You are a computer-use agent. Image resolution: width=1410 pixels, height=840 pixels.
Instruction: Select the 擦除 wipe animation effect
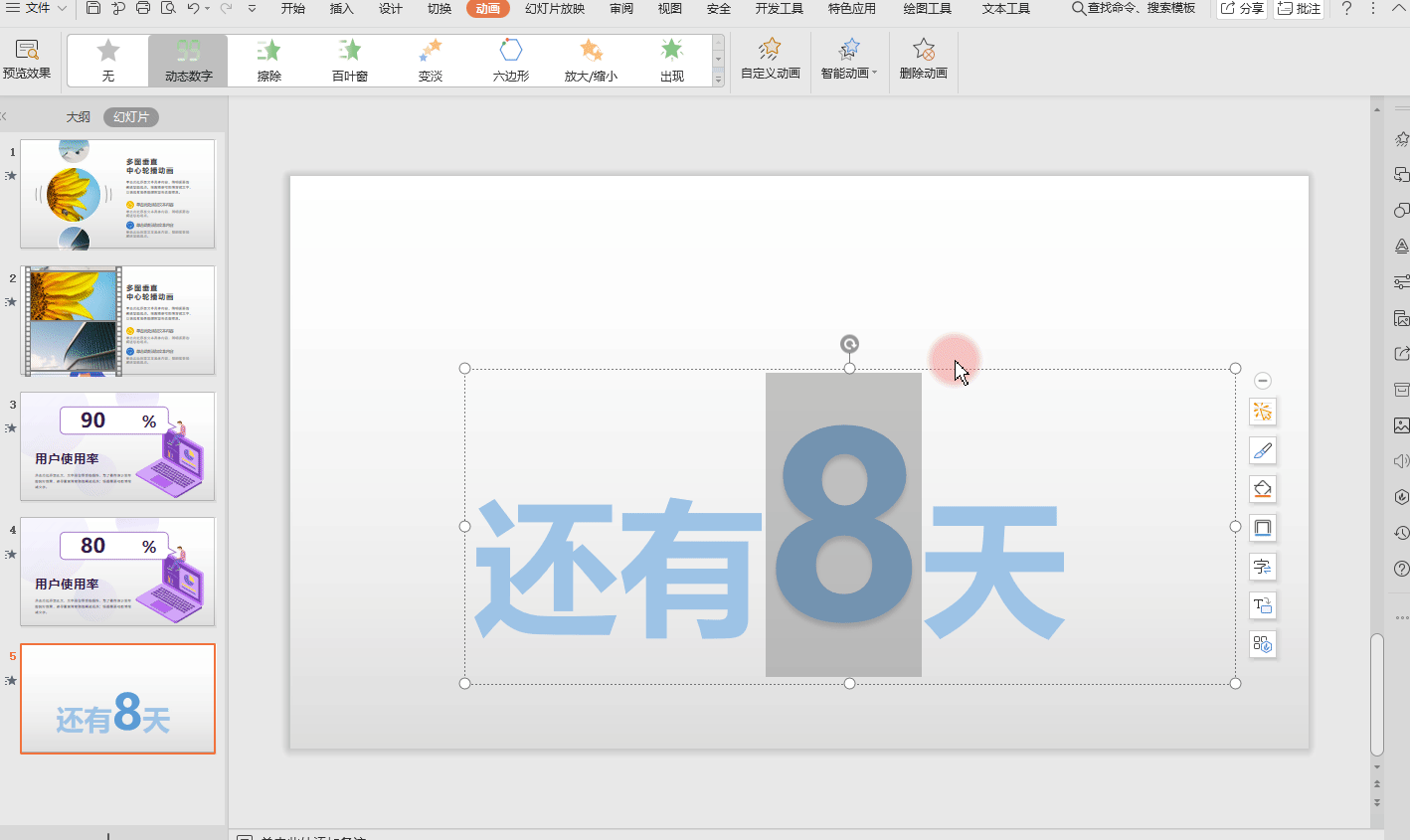[x=268, y=61]
